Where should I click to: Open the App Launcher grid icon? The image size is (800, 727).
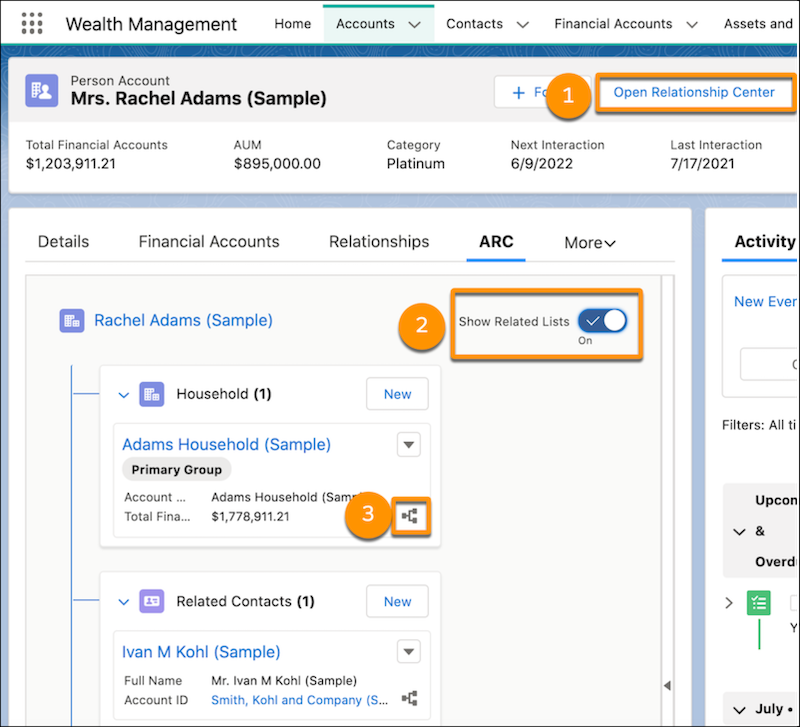click(x=32, y=24)
